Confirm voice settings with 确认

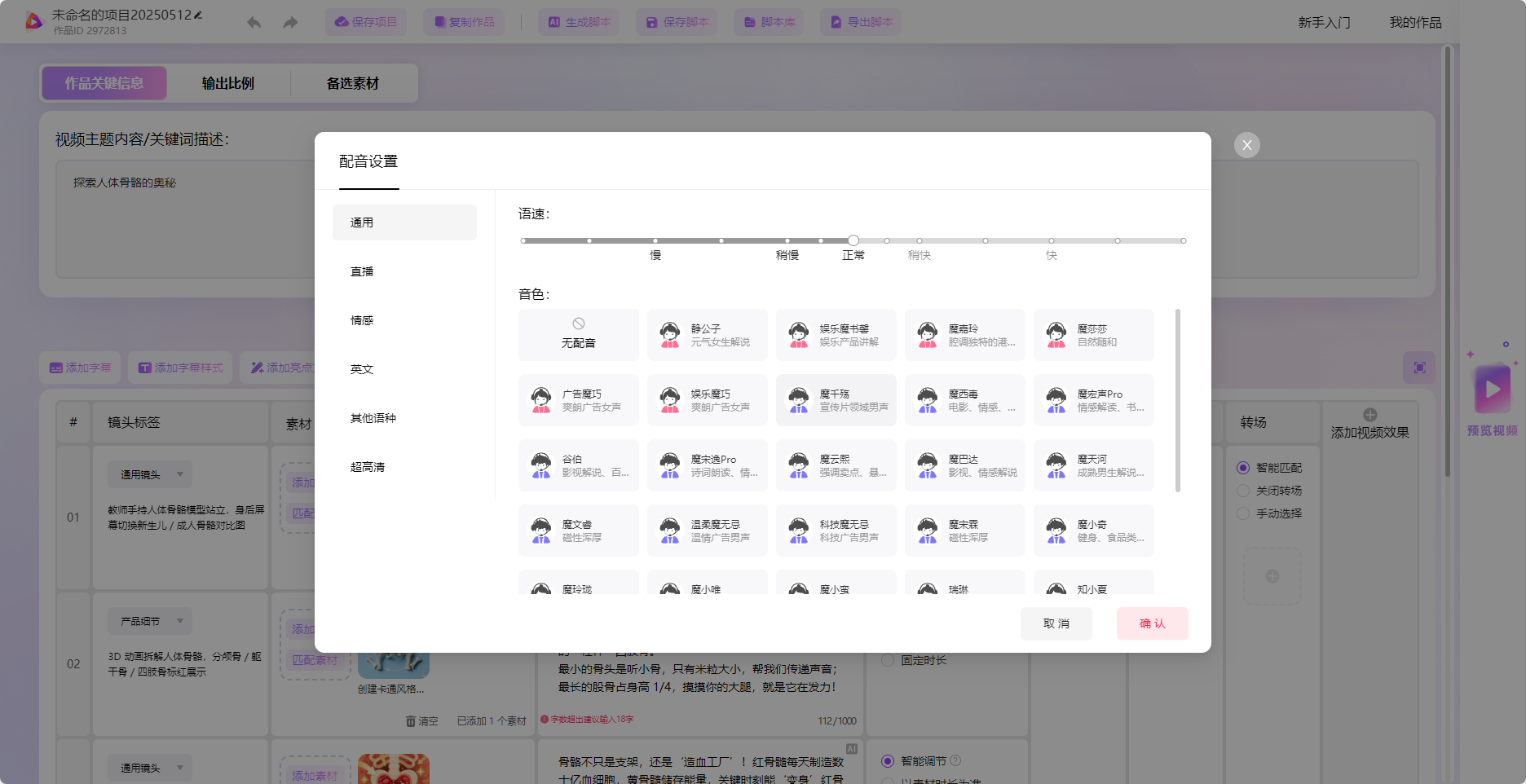click(1152, 623)
